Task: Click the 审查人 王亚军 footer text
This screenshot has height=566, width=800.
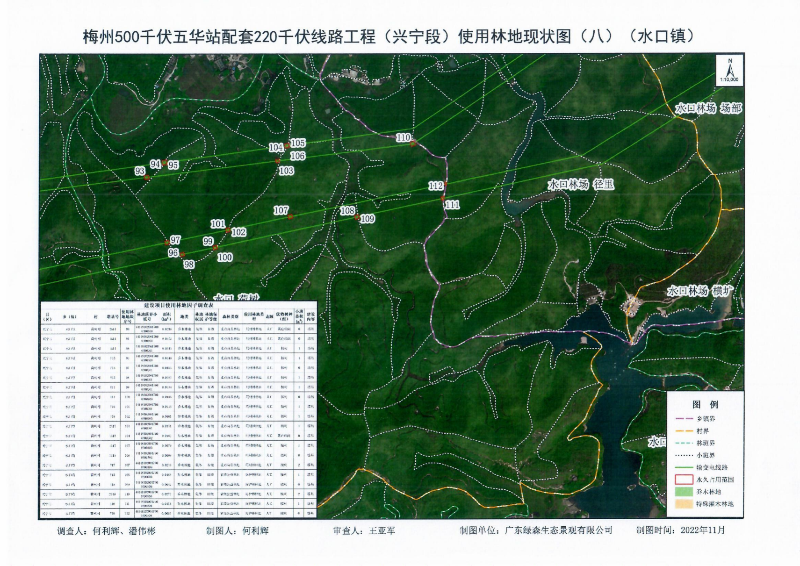Action: click(364, 531)
